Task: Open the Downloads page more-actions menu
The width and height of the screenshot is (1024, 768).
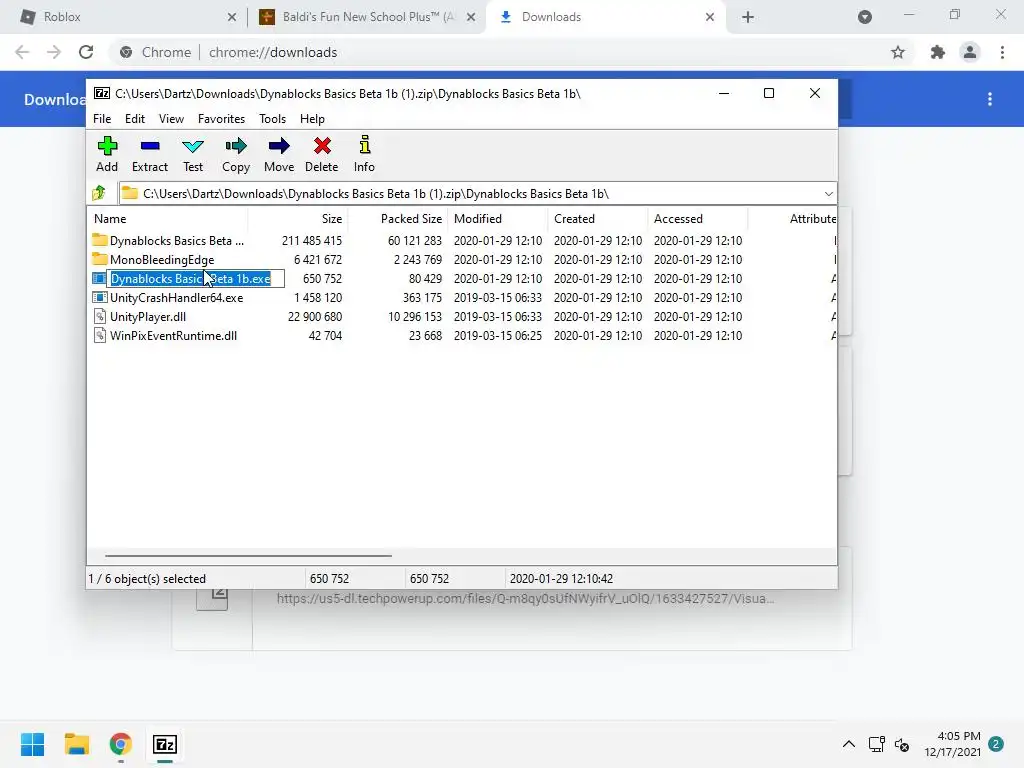Action: pyautogui.click(x=990, y=99)
